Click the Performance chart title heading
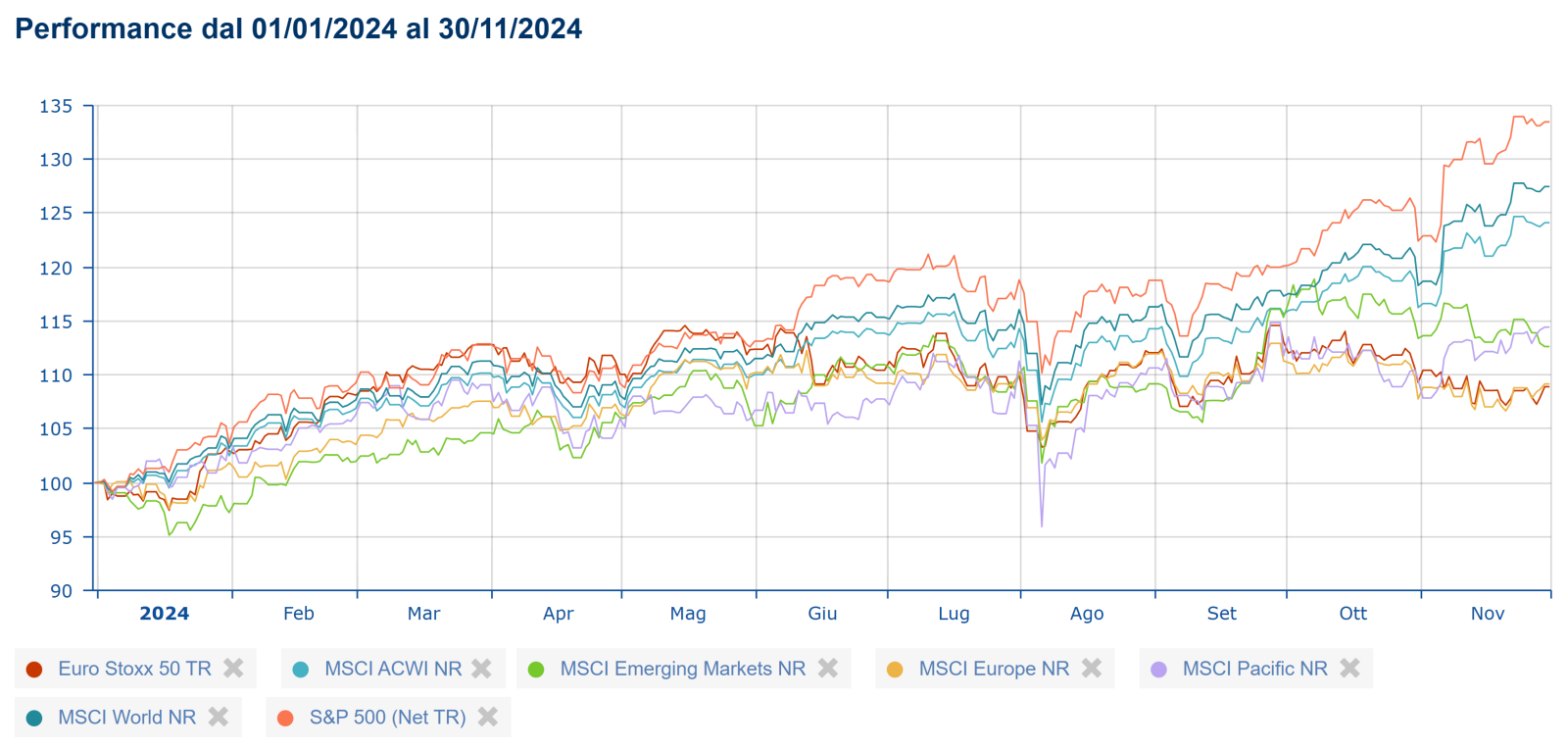The width and height of the screenshot is (1568, 748). [298, 29]
